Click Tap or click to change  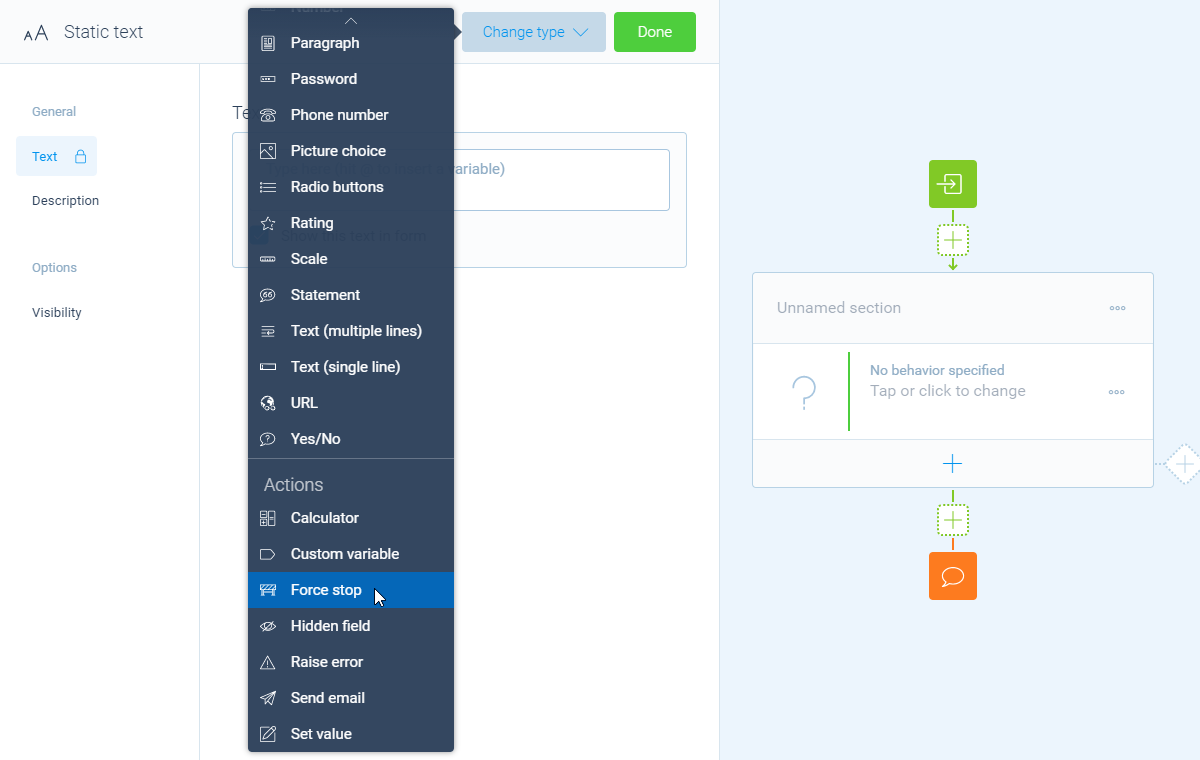click(x=948, y=391)
